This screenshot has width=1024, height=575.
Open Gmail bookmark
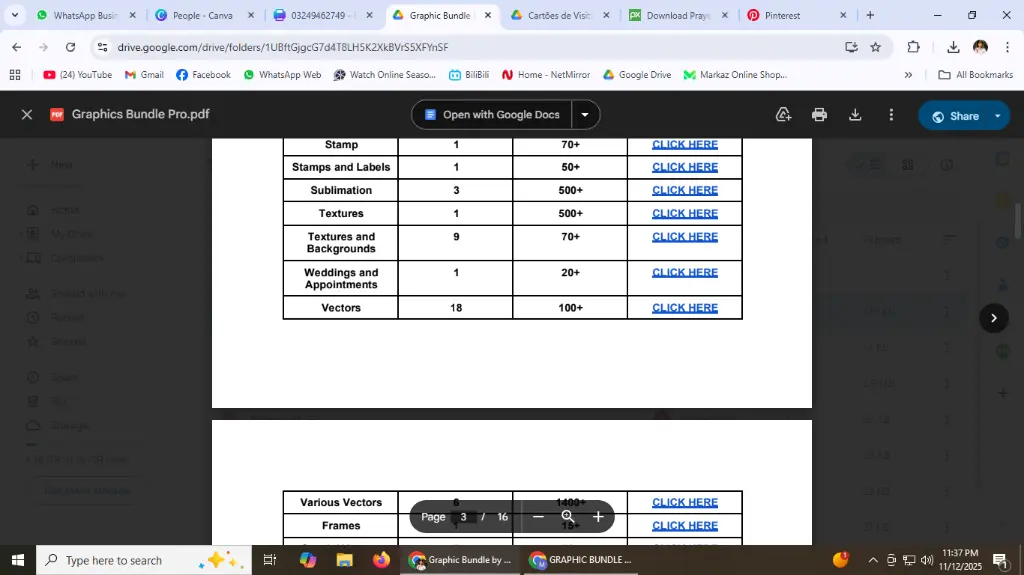click(144, 75)
